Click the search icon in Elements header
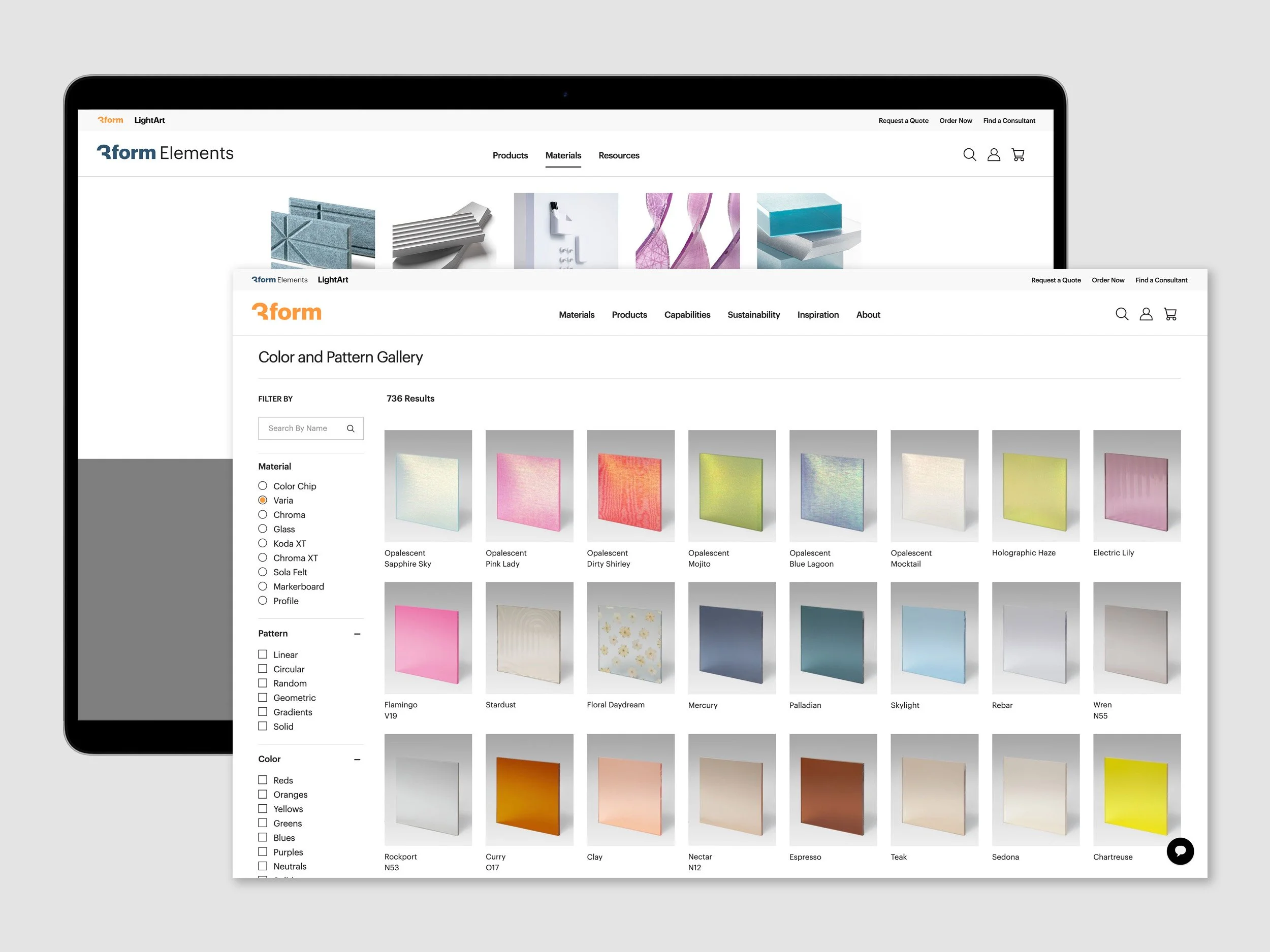This screenshot has height=952, width=1270. pos(969,154)
